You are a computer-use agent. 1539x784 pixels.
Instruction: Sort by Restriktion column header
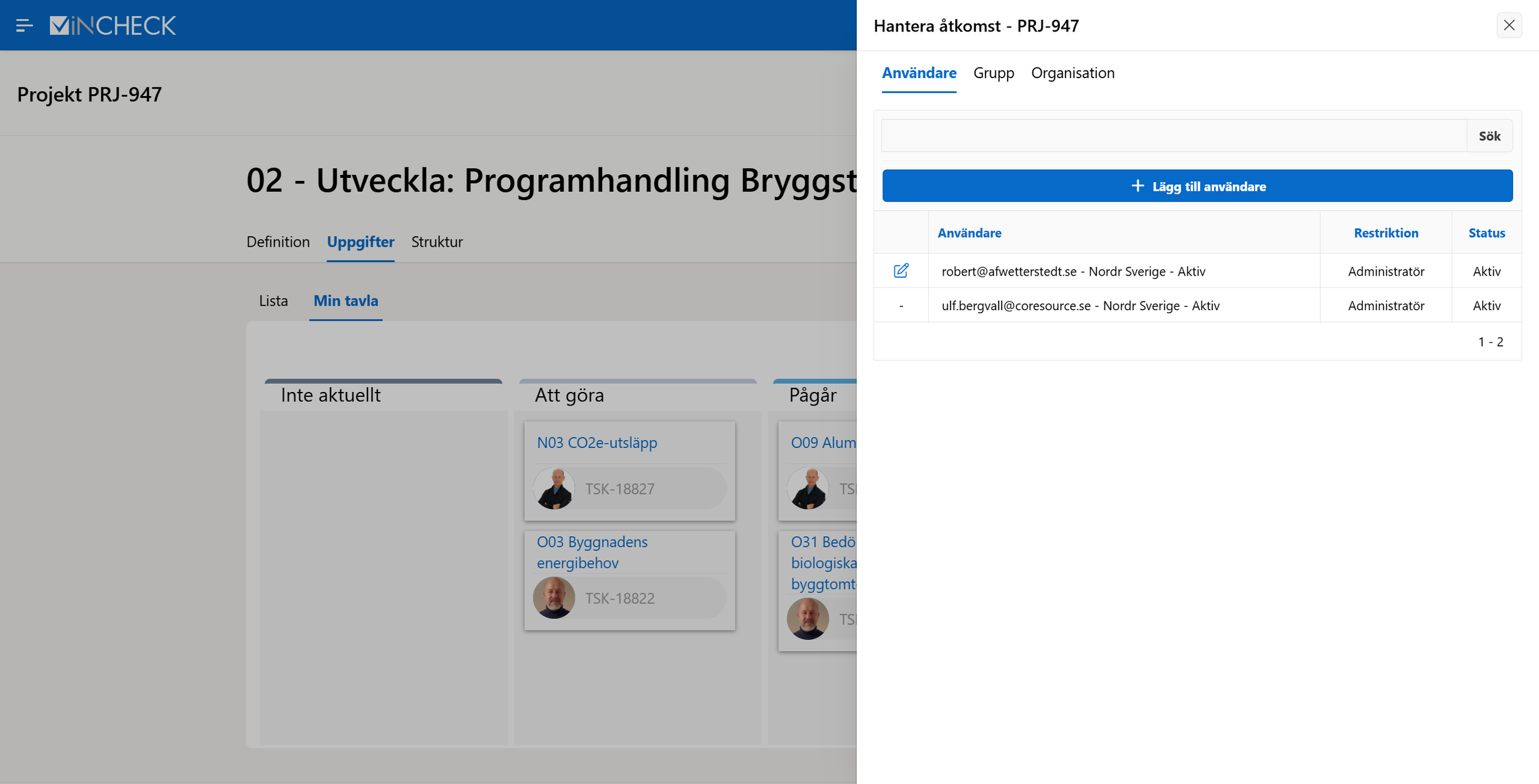click(x=1386, y=233)
